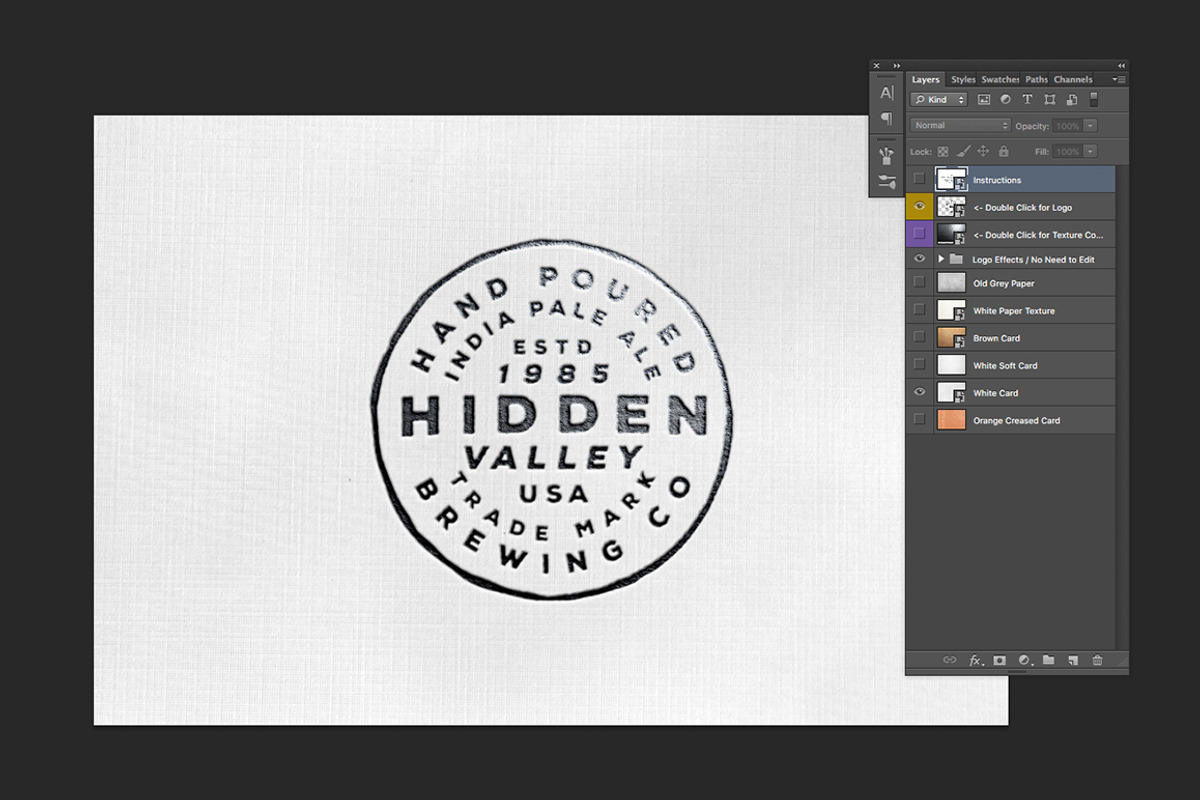The height and width of the screenshot is (800, 1200).
Task: Create a new layer icon
Action: [x=1072, y=660]
